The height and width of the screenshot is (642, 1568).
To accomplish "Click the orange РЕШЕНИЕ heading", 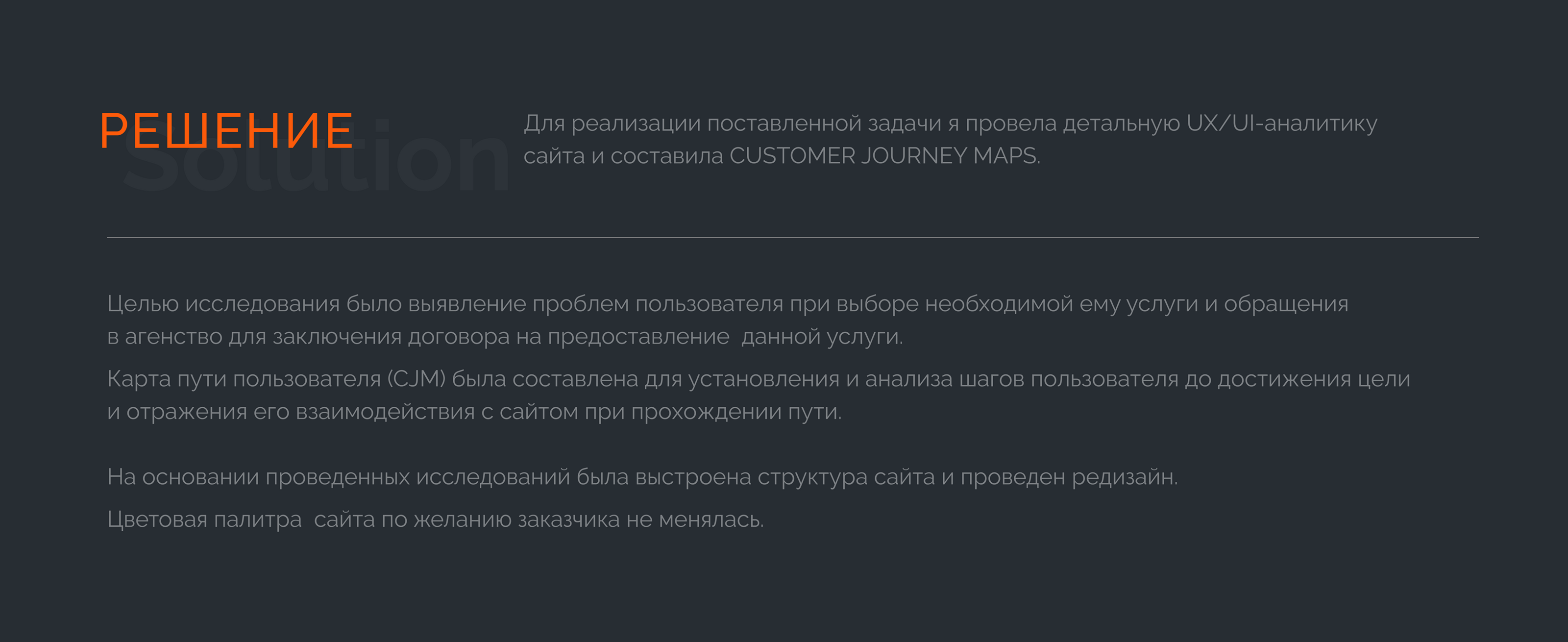I will click(226, 131).
